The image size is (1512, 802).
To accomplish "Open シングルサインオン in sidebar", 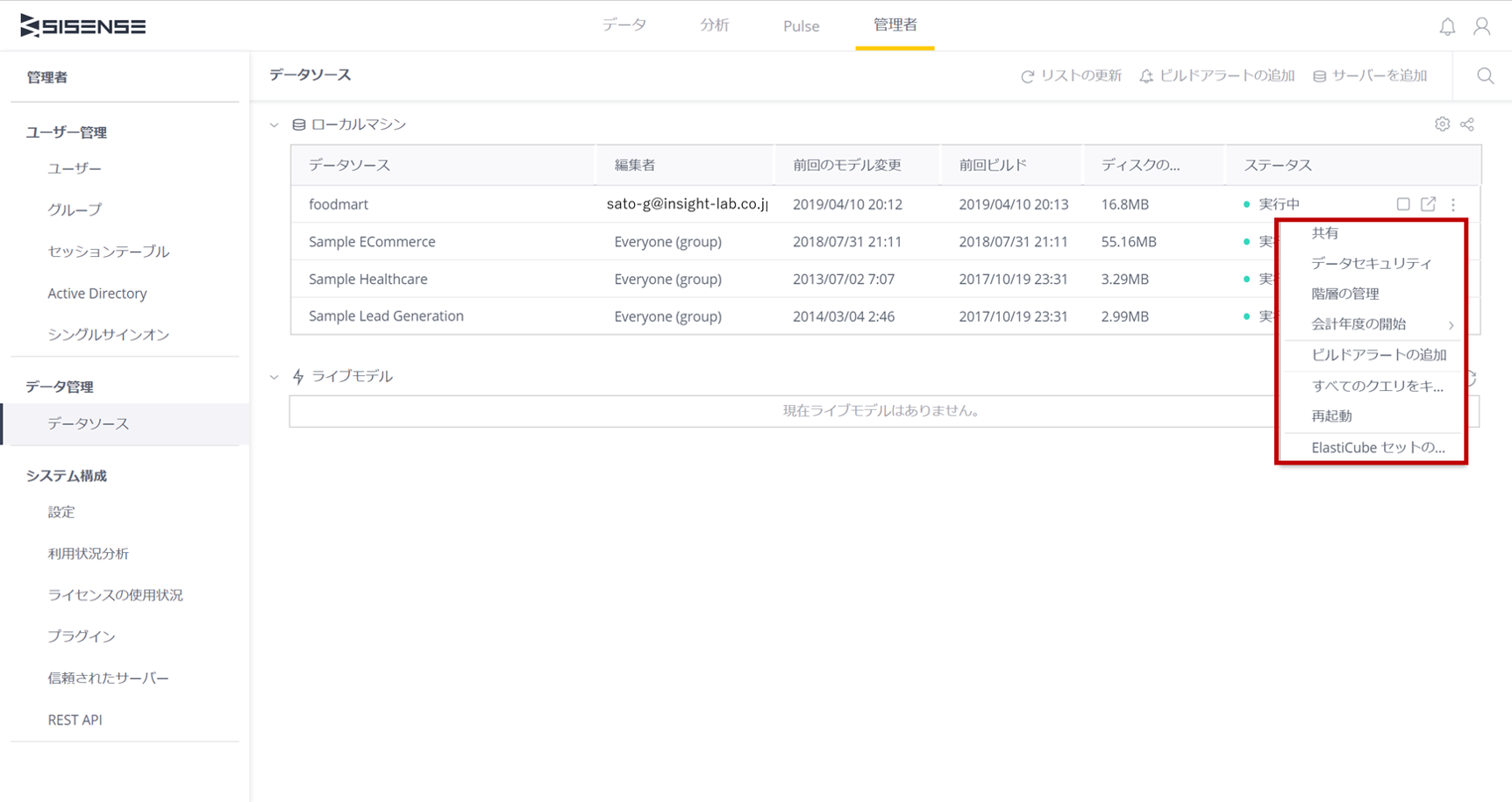I will coord(108,335).
